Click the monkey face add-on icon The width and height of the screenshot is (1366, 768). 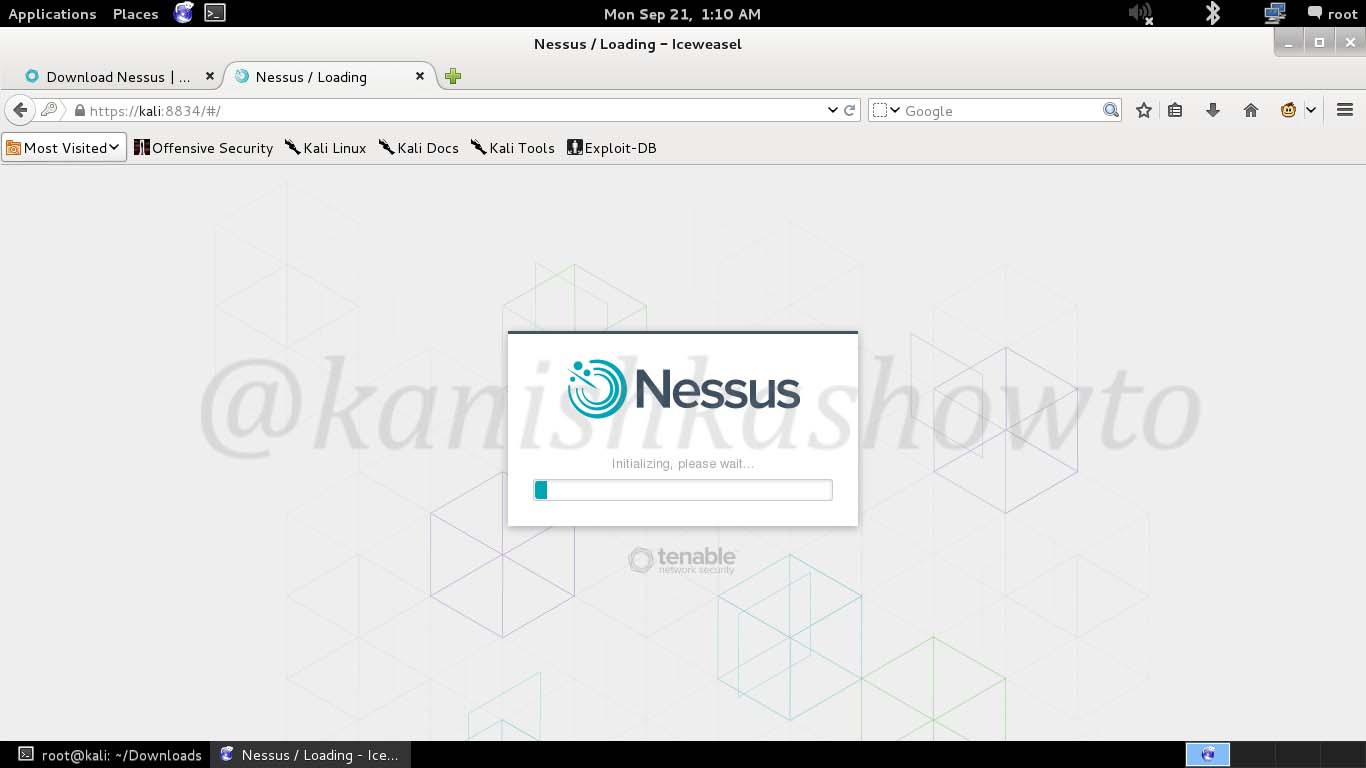click(x=1288, y=110)
